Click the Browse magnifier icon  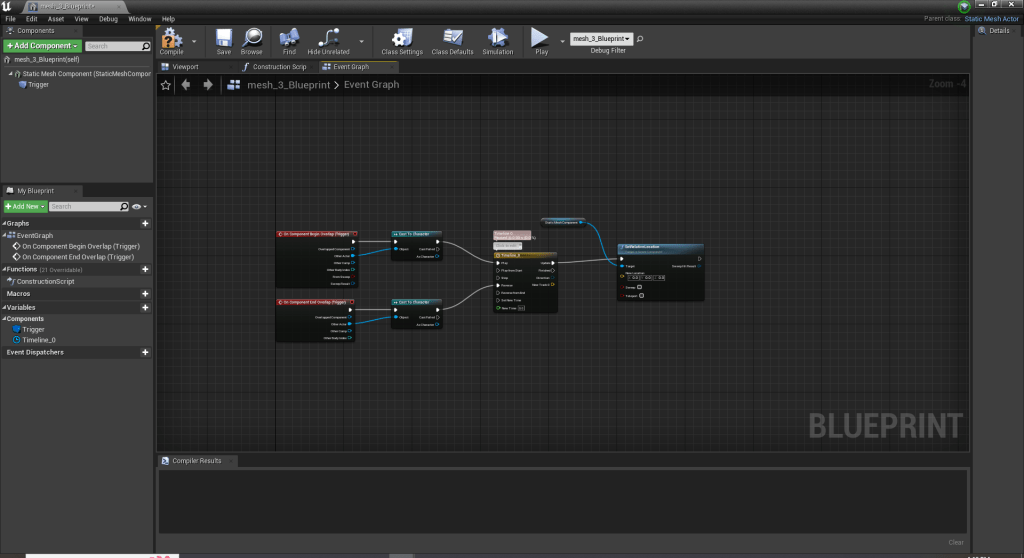click(251, 39)
